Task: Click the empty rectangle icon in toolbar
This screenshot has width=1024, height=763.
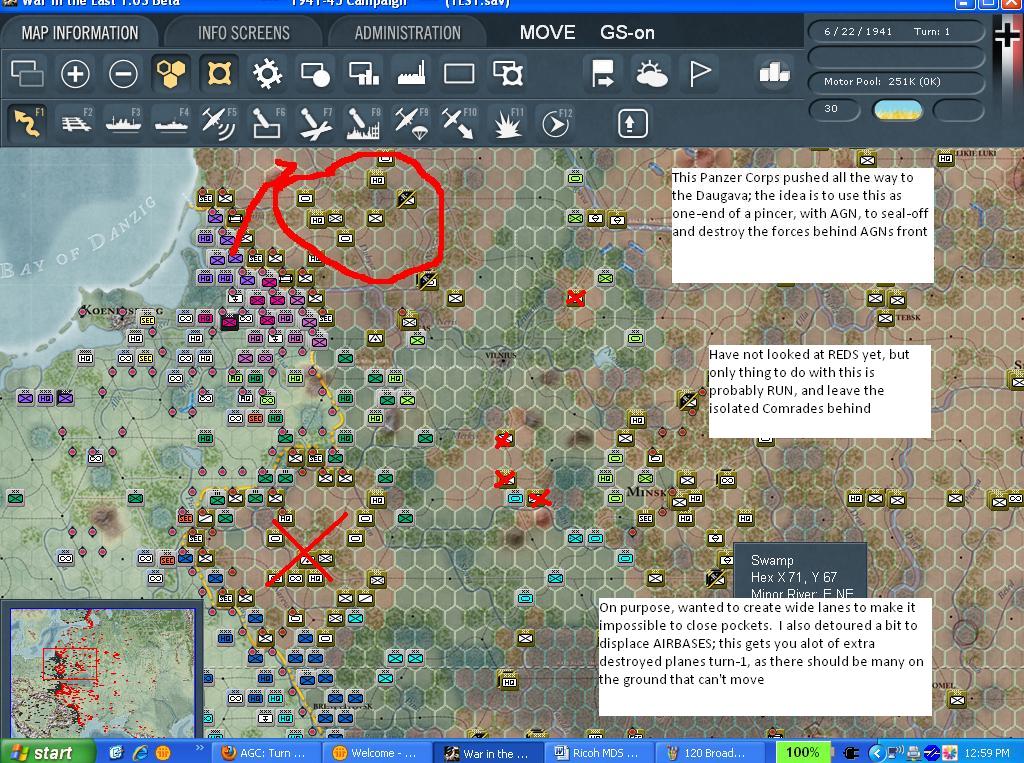Action: [459, 73]
